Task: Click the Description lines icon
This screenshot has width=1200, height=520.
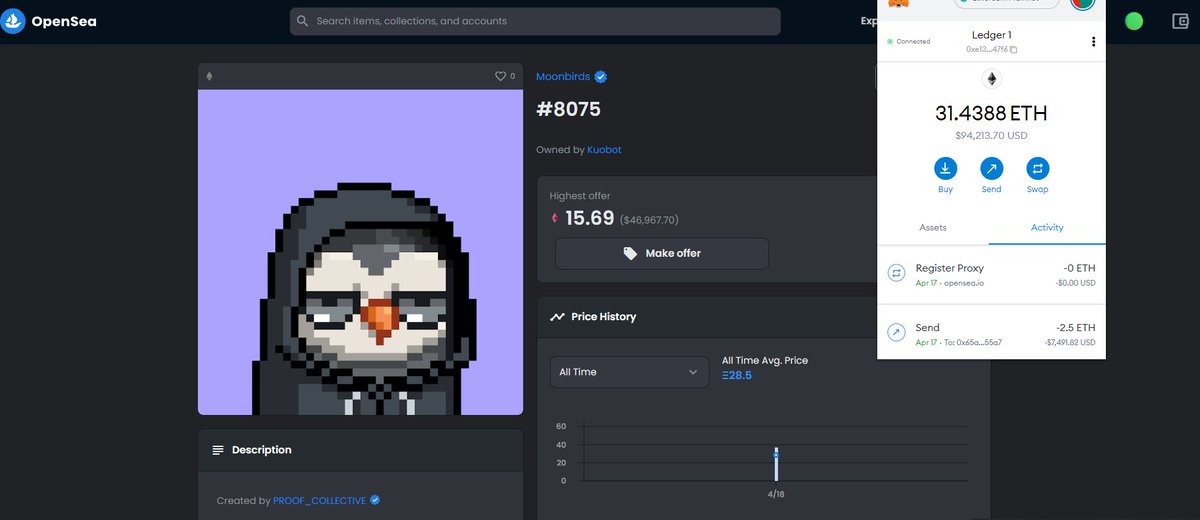Action: click(218, 450)
